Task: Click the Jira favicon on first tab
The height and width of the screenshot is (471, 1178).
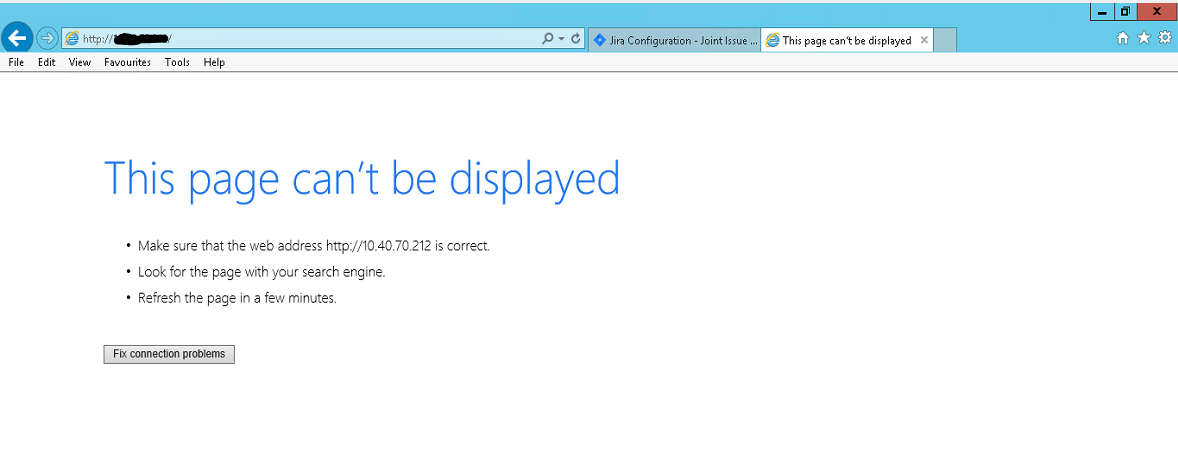Action: click(x=599, y=41)
